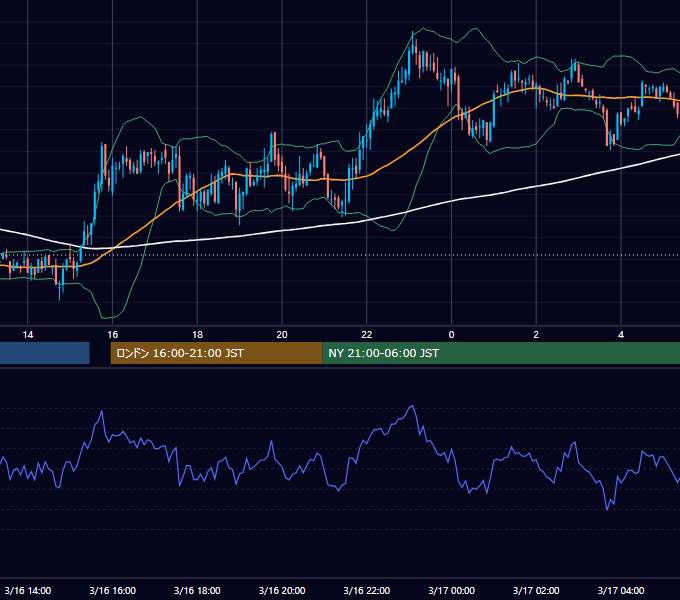
Task: Click the date label 3/16 22:00
Action: tap(367, 590)
